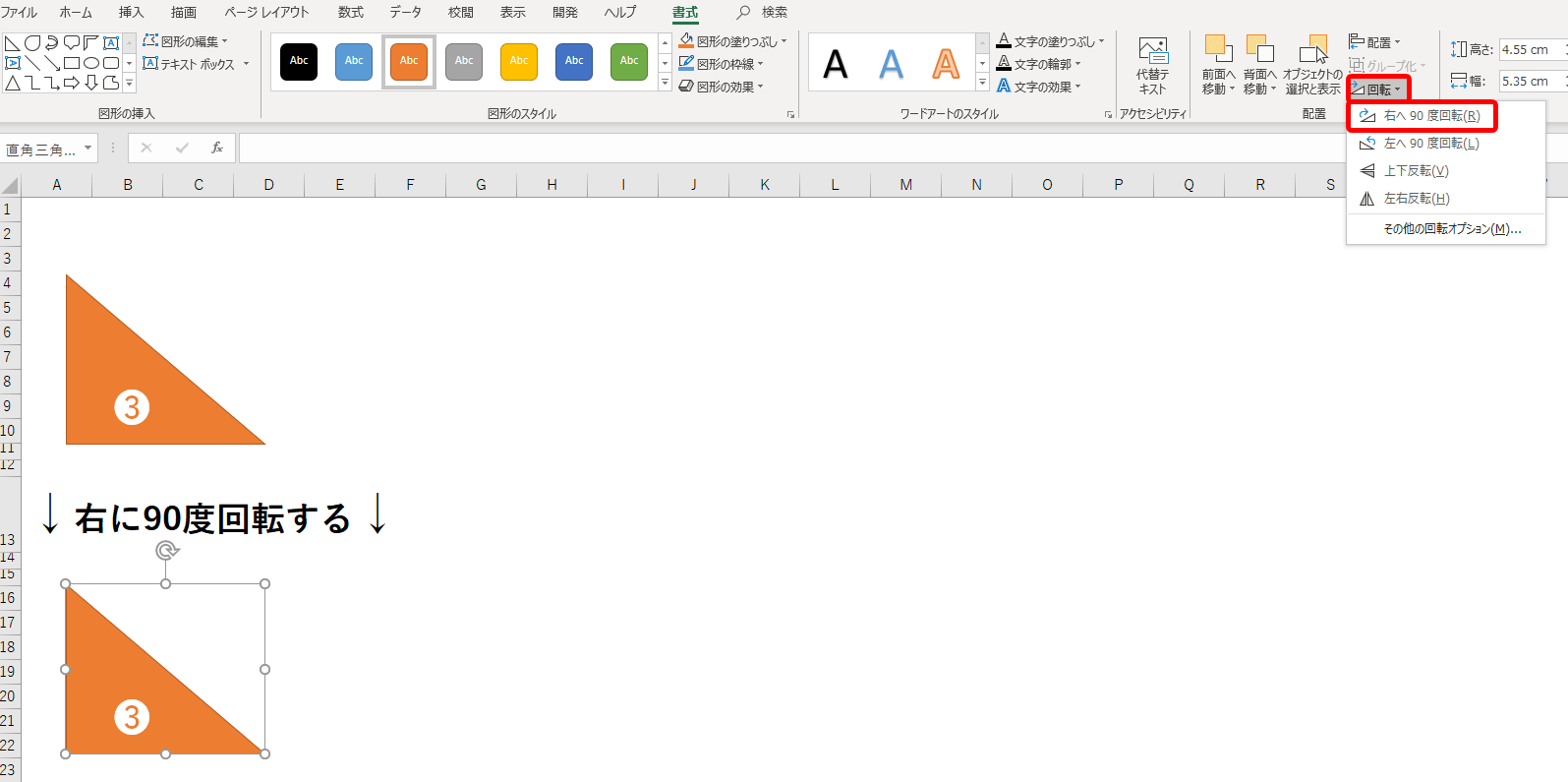Select the rectangle shape in gallery

point(72,63)
